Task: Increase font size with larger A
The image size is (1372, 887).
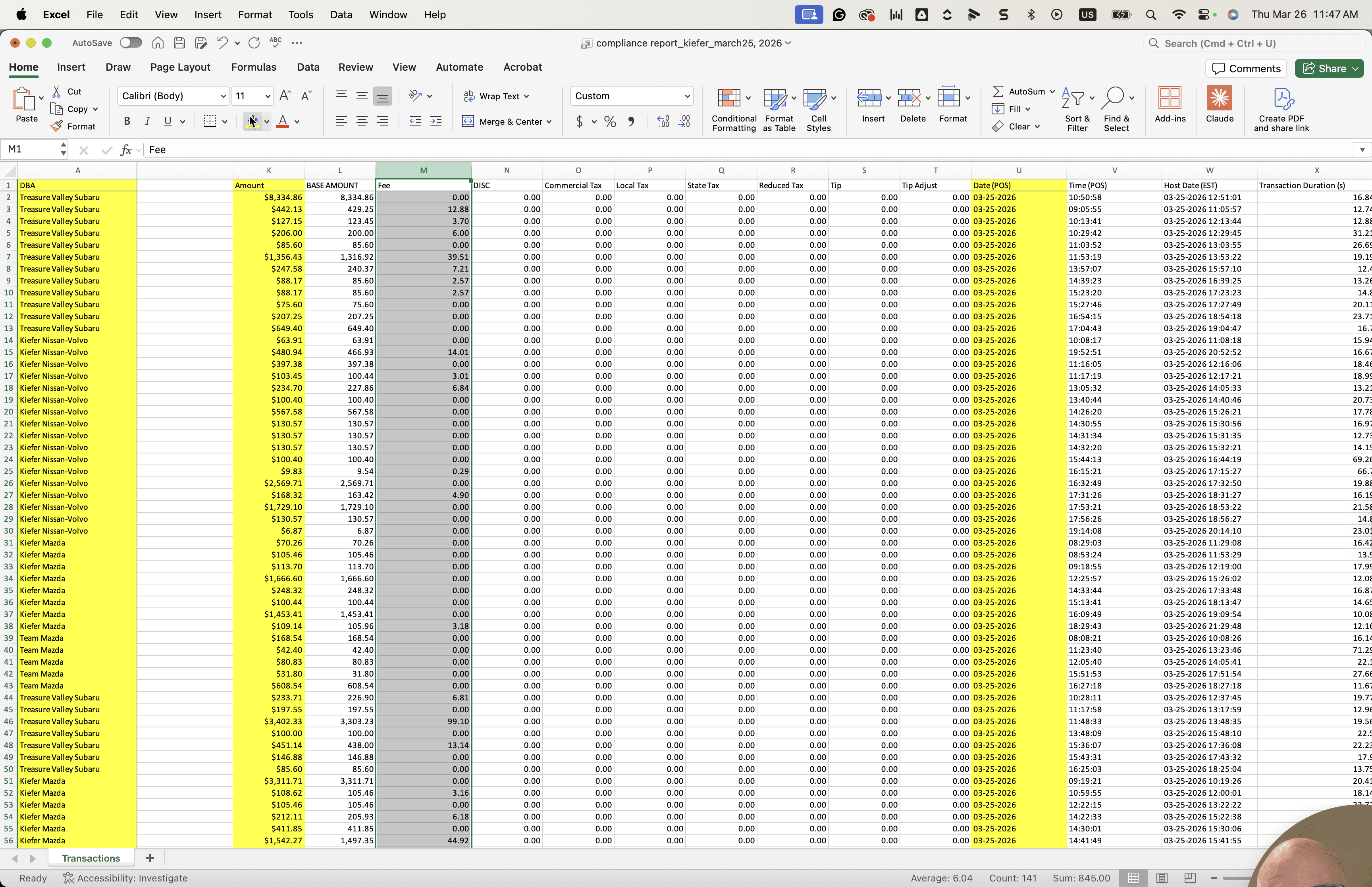Action: pyautogui.click(x=285, y=96)
